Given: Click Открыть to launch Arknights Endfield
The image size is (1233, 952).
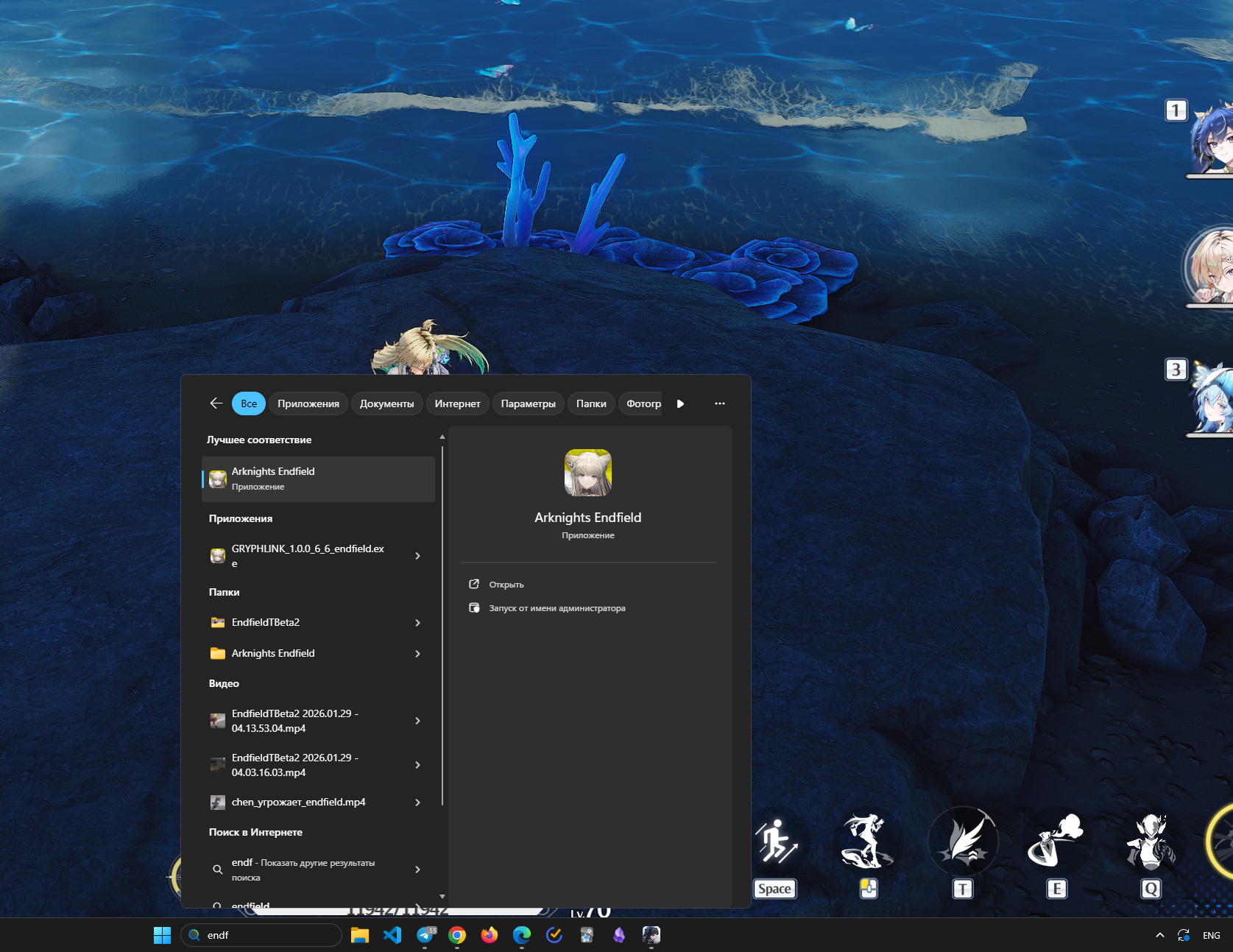Looking at the screenshot, I should 506,585.
